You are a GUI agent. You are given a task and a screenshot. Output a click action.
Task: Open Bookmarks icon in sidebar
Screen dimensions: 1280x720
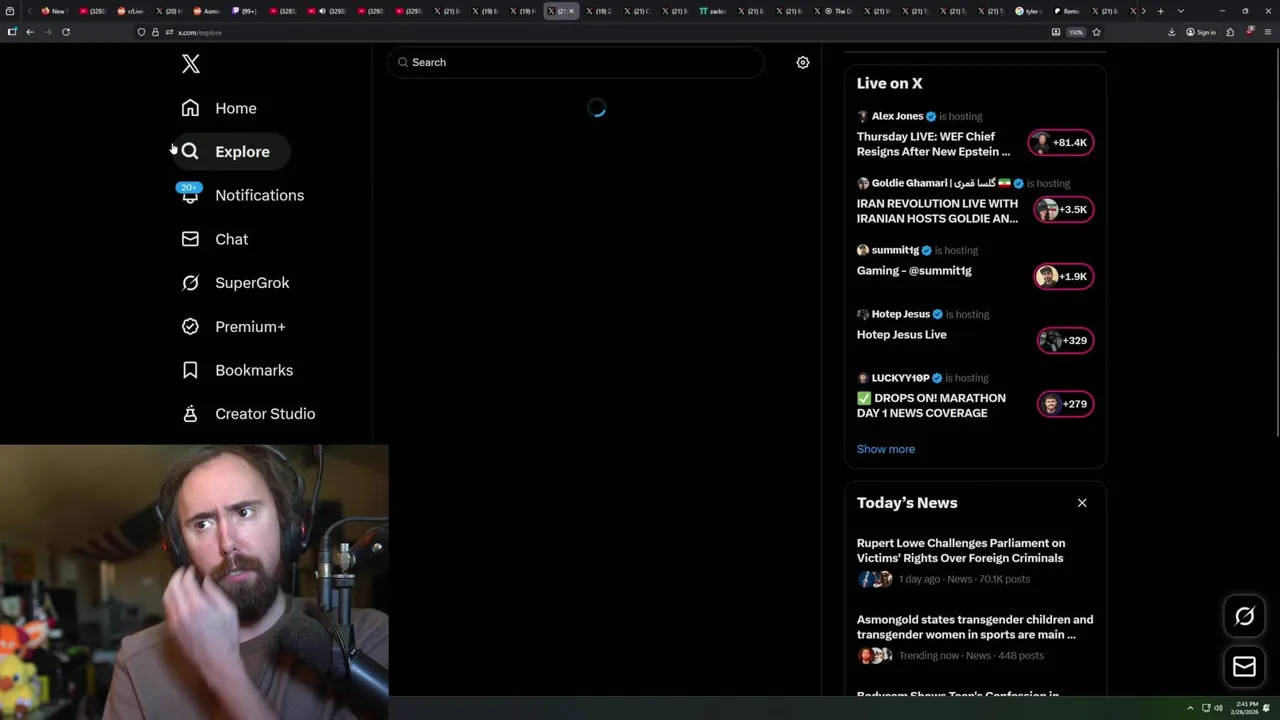pos(190,370)
